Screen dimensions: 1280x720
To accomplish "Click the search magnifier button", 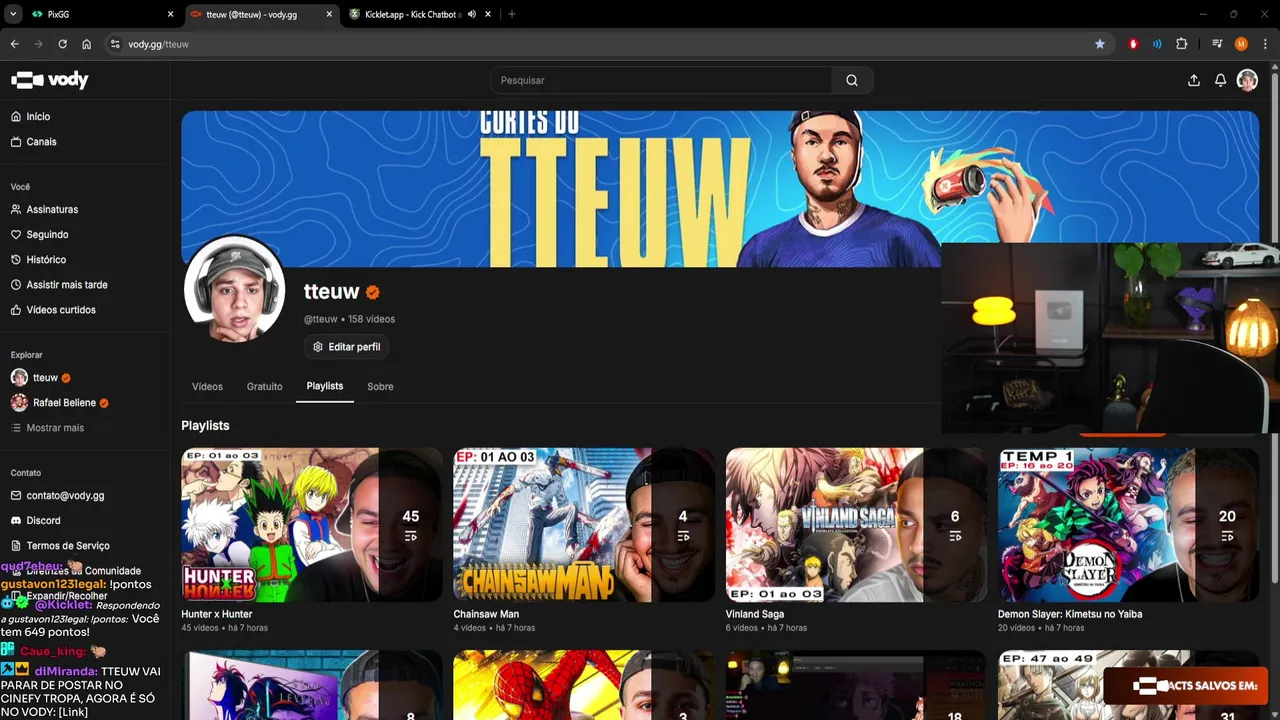I will pyautogui.click(x=852, y=80).
